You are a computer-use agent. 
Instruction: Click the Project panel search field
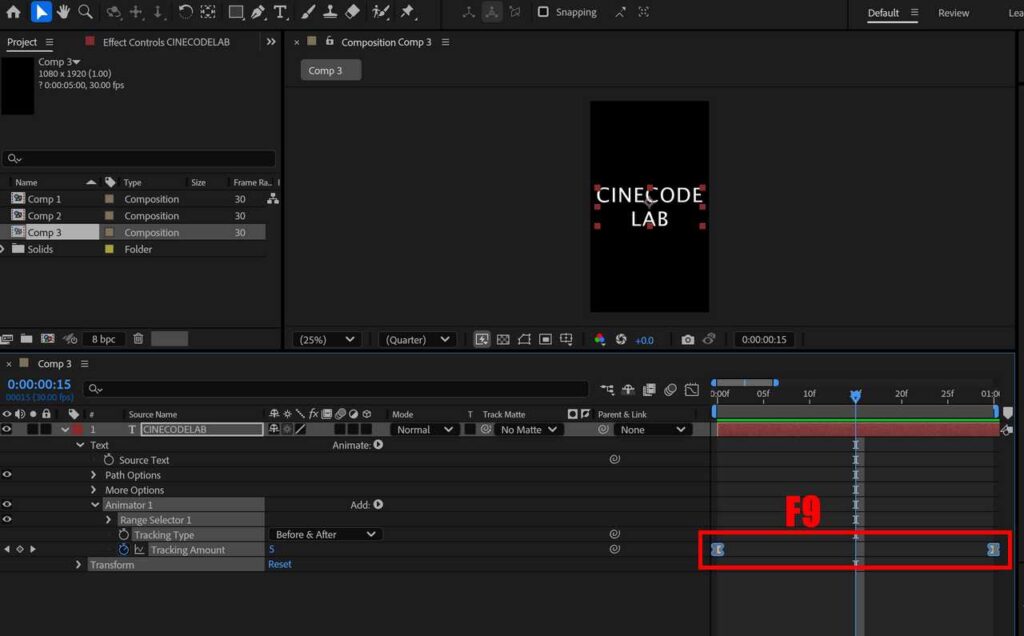139,158
